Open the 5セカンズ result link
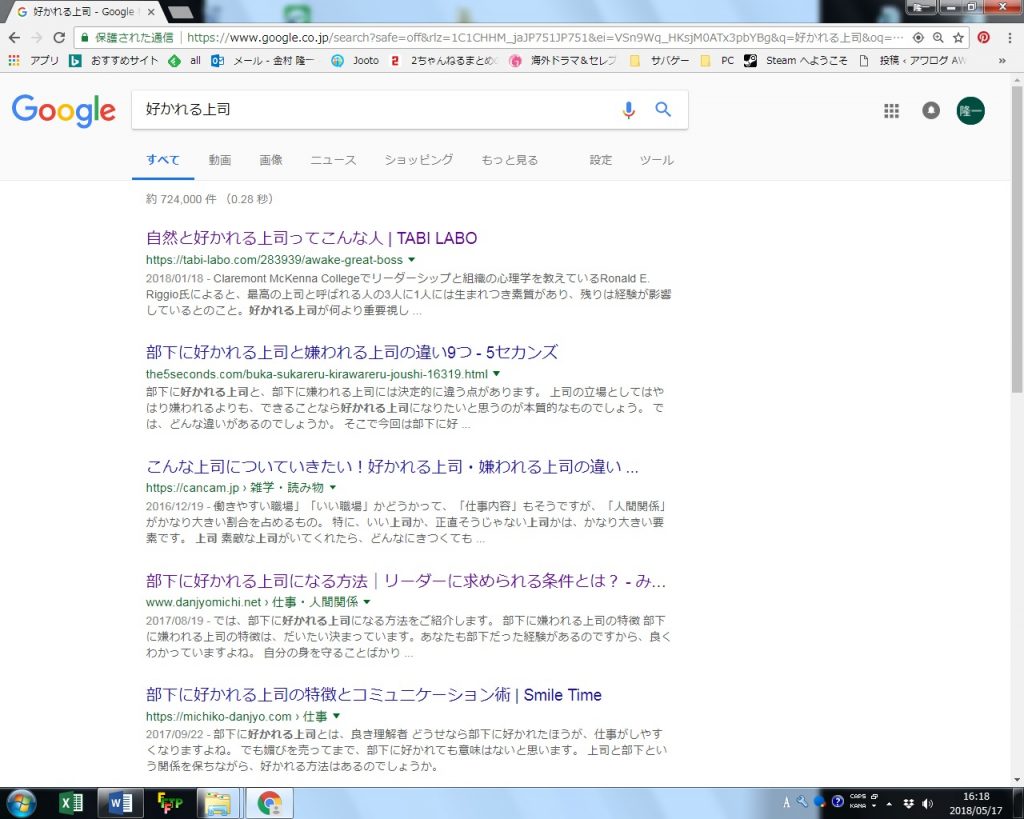The height and width of the screenshot is (819, 1024). pos(352,352)
